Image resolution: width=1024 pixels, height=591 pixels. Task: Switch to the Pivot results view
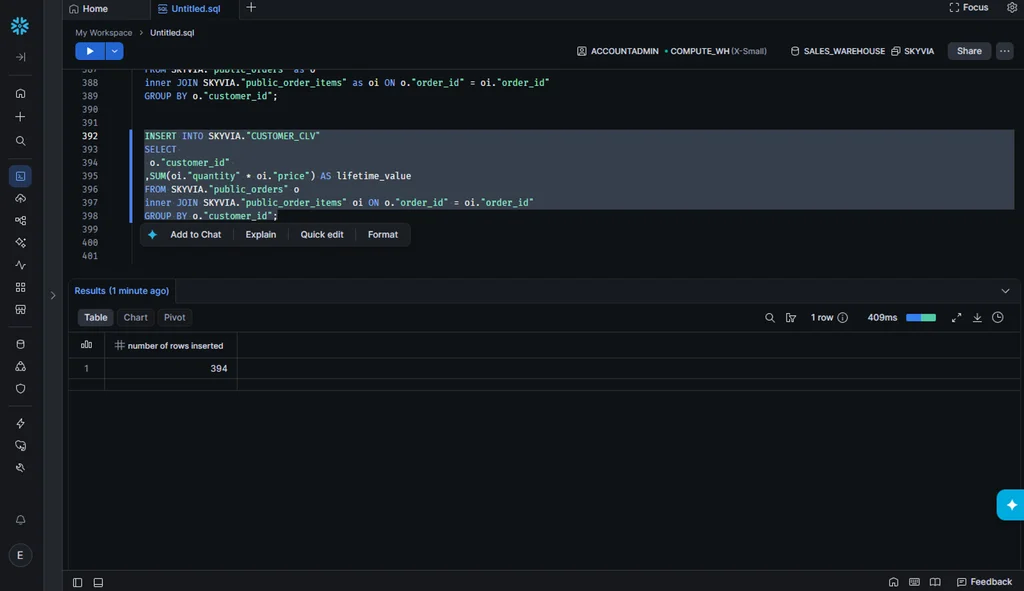(174, 317)
